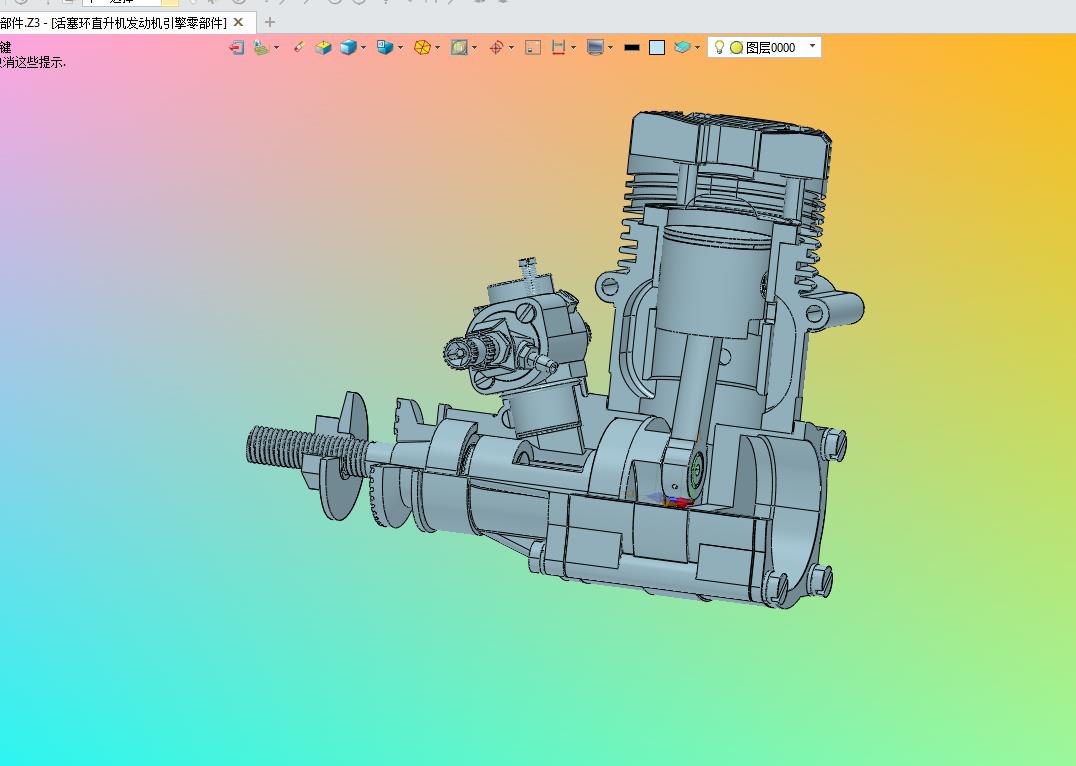Click the blue shaded cube icon
The height and width of the screenshot is (766, 1076).
click(x=349, y=47)
